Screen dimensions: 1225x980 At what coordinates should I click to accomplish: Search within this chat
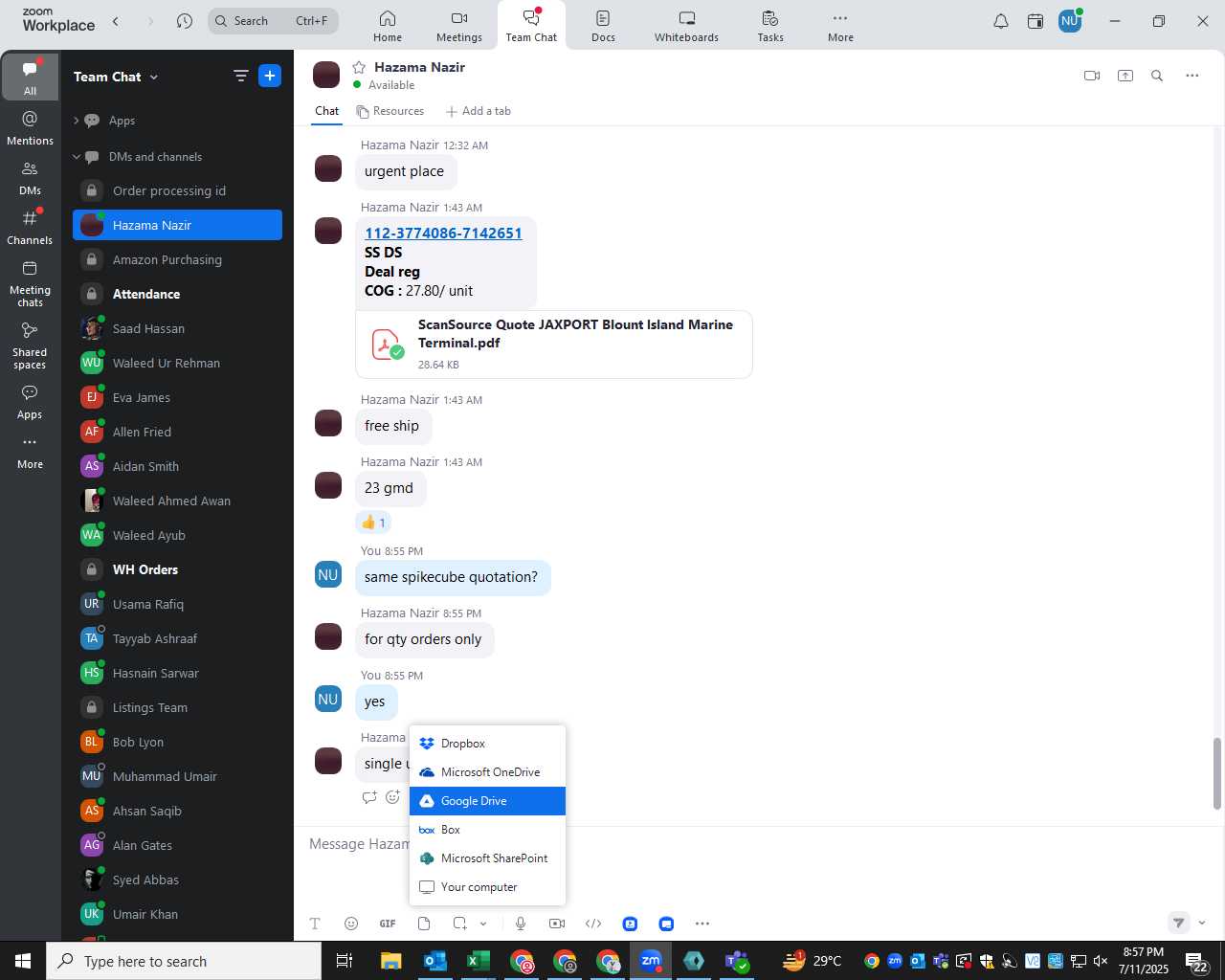[1157, 76]
